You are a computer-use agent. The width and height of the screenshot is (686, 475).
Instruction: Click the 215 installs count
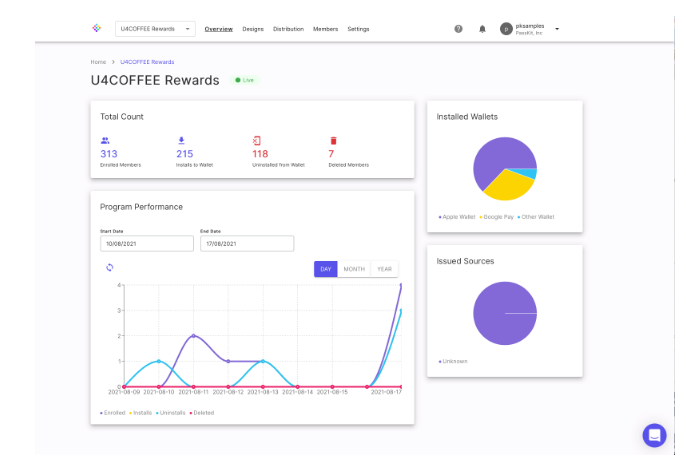tap(185, 154)
